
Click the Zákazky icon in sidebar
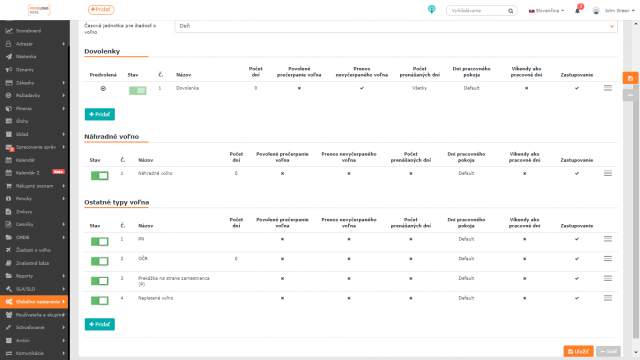click(x=9, y=82)
